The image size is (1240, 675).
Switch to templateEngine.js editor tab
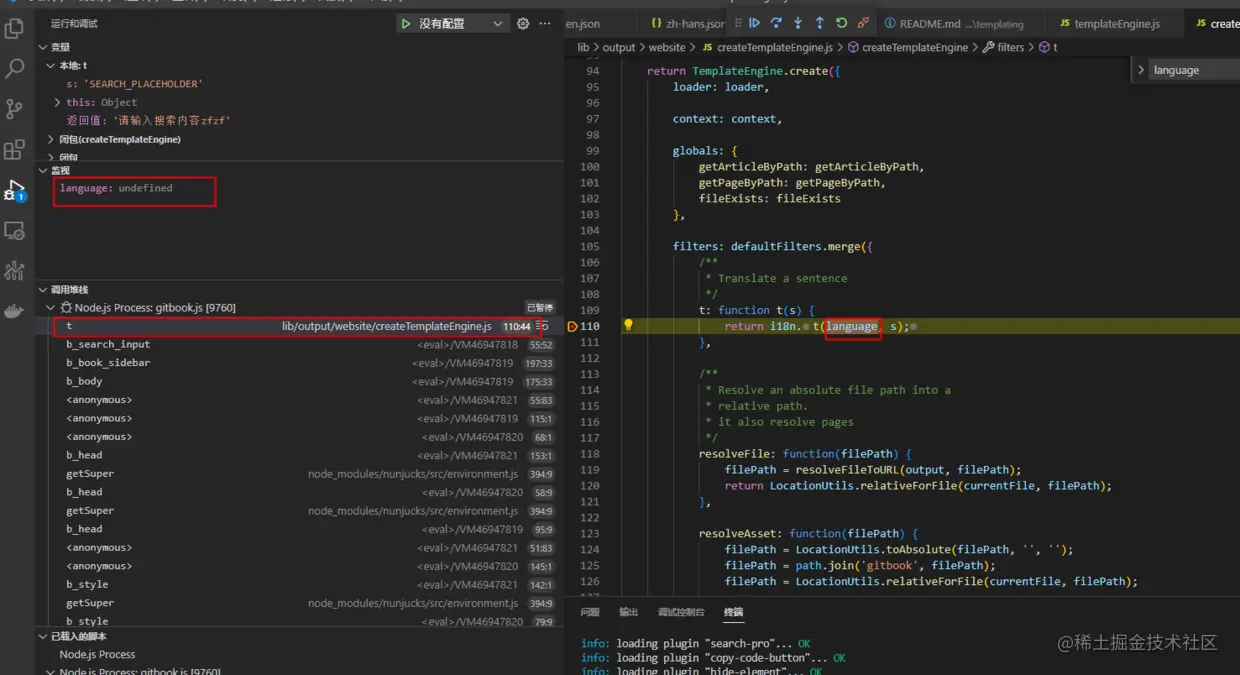[1116, 23]
